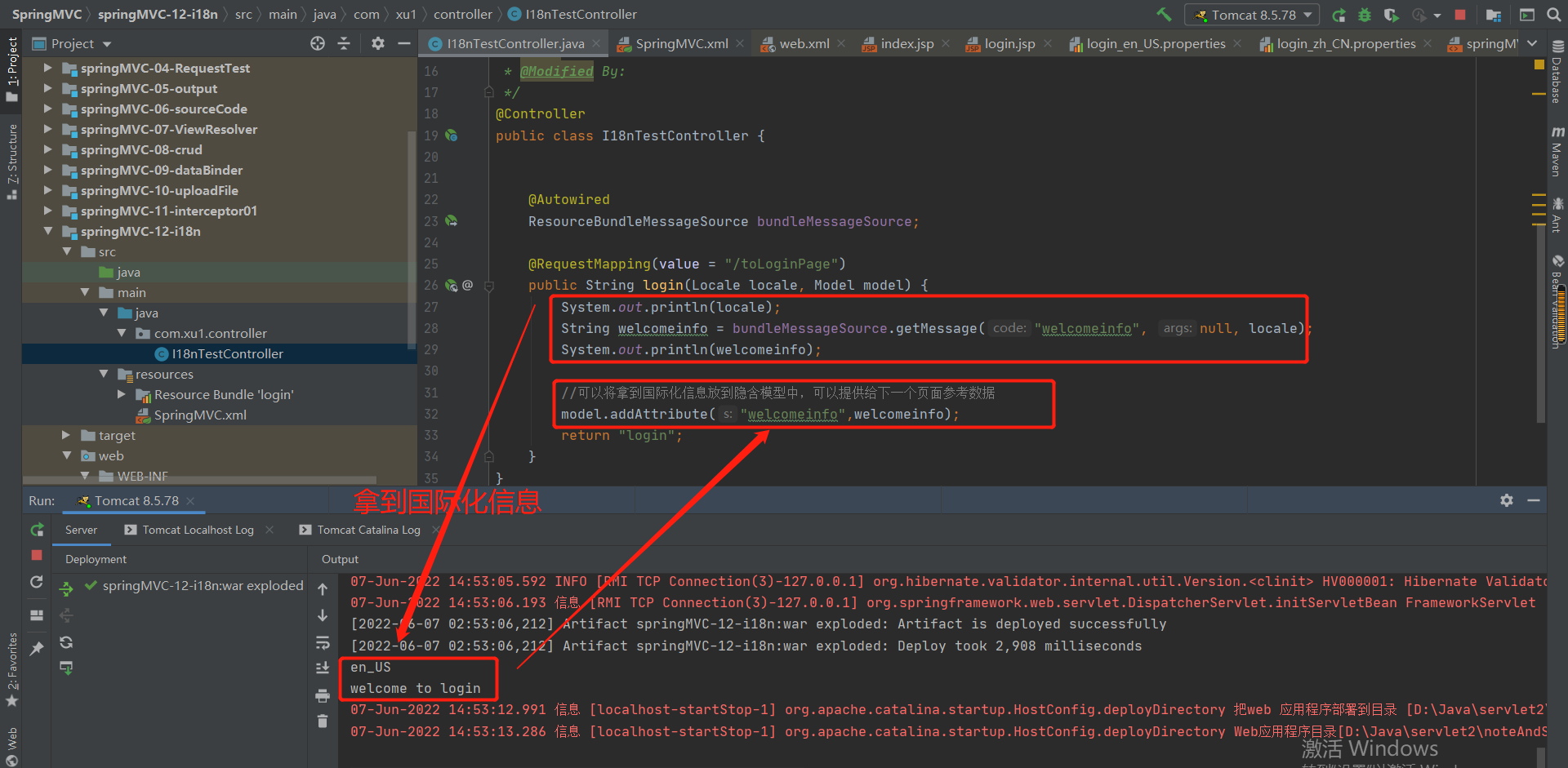Click locate-in-project crosshair icon
The height and width of the screenshot is (768, 1568).
(x=318, y=43)
